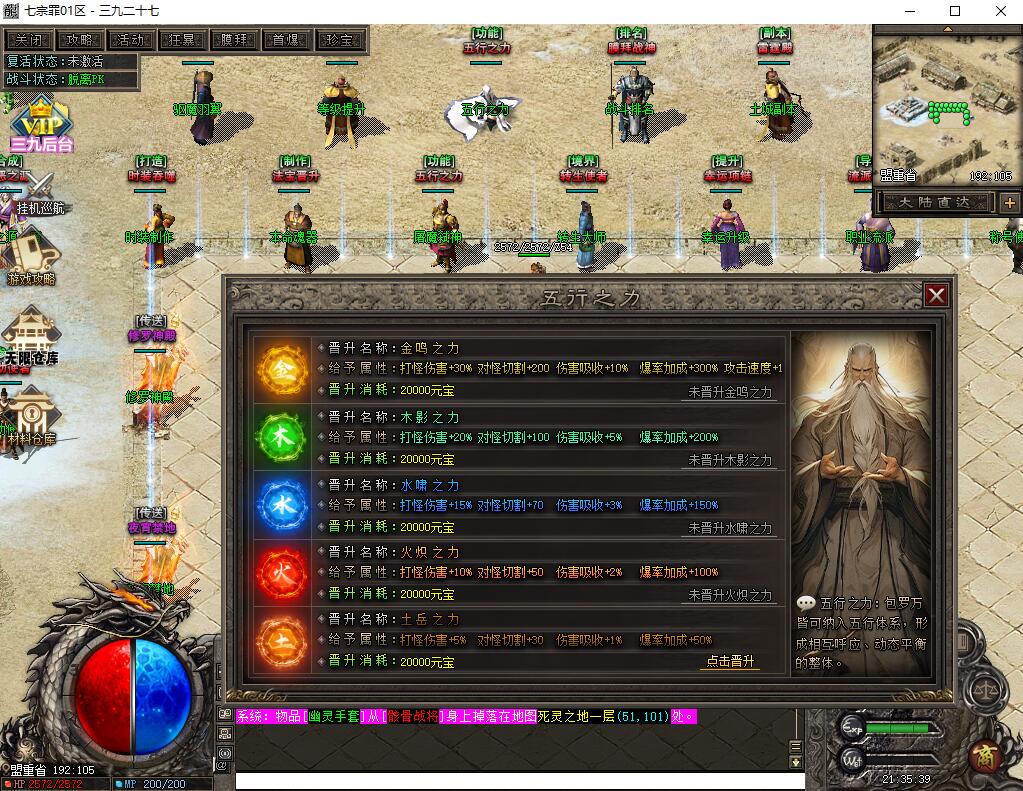Talk to the 土城副本 NPC
1023x791 pixels.
(775, 106)
